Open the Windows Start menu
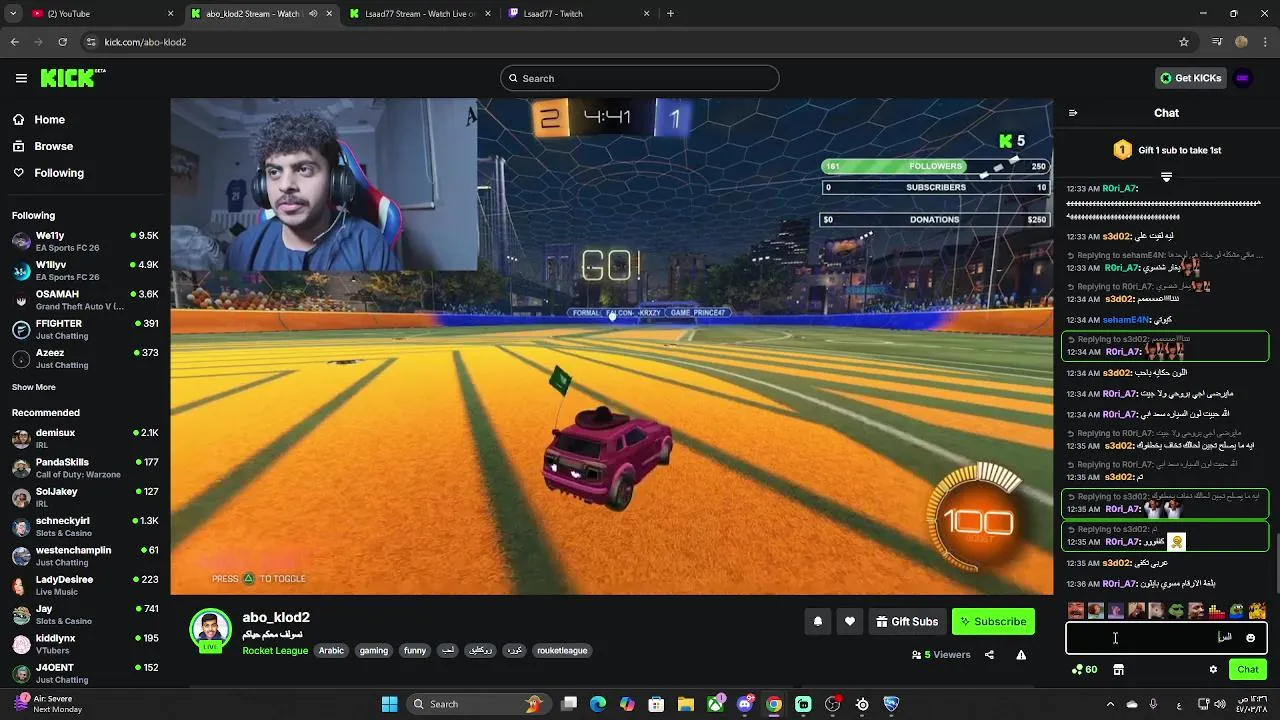This screenshot has width=1280, height=720. tap(389, 704)
